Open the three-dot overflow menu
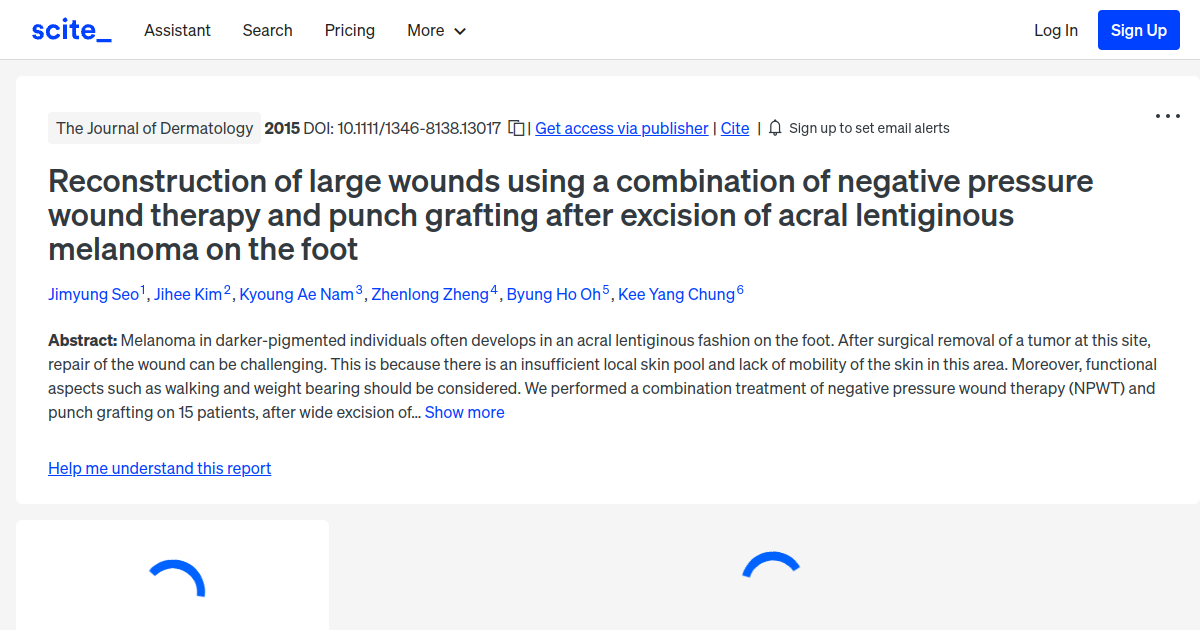The image size is (1200, 630). point(1167,116)
